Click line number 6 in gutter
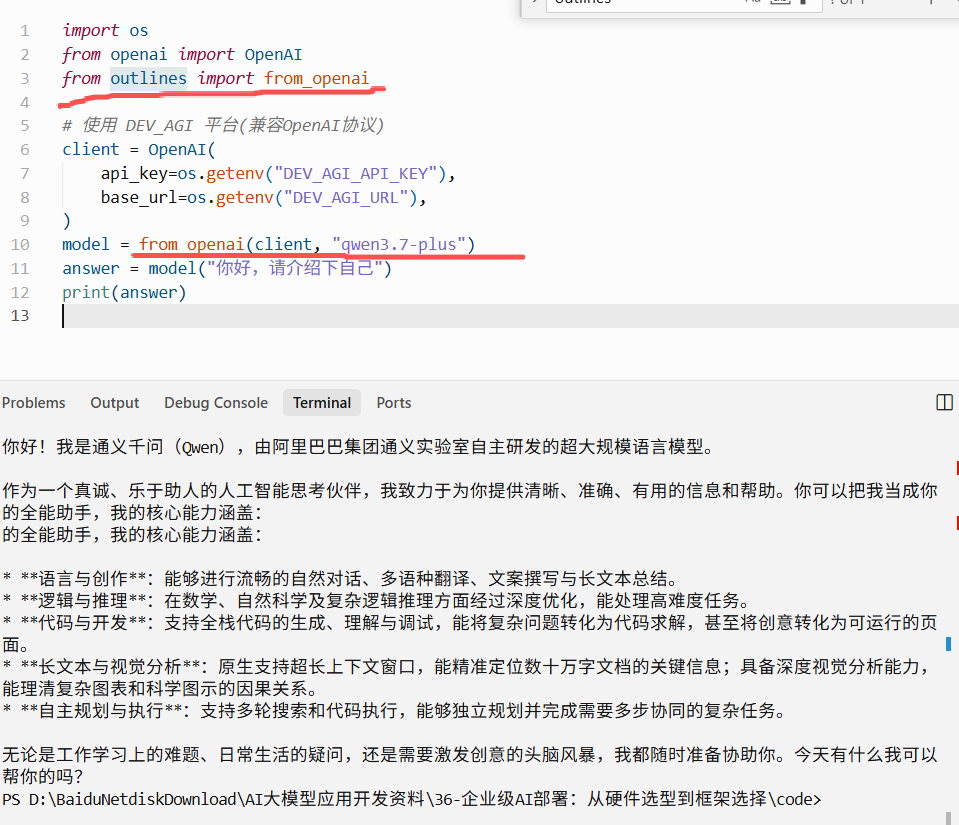This screenshot has width=959, height=825. tap(24, 150)
